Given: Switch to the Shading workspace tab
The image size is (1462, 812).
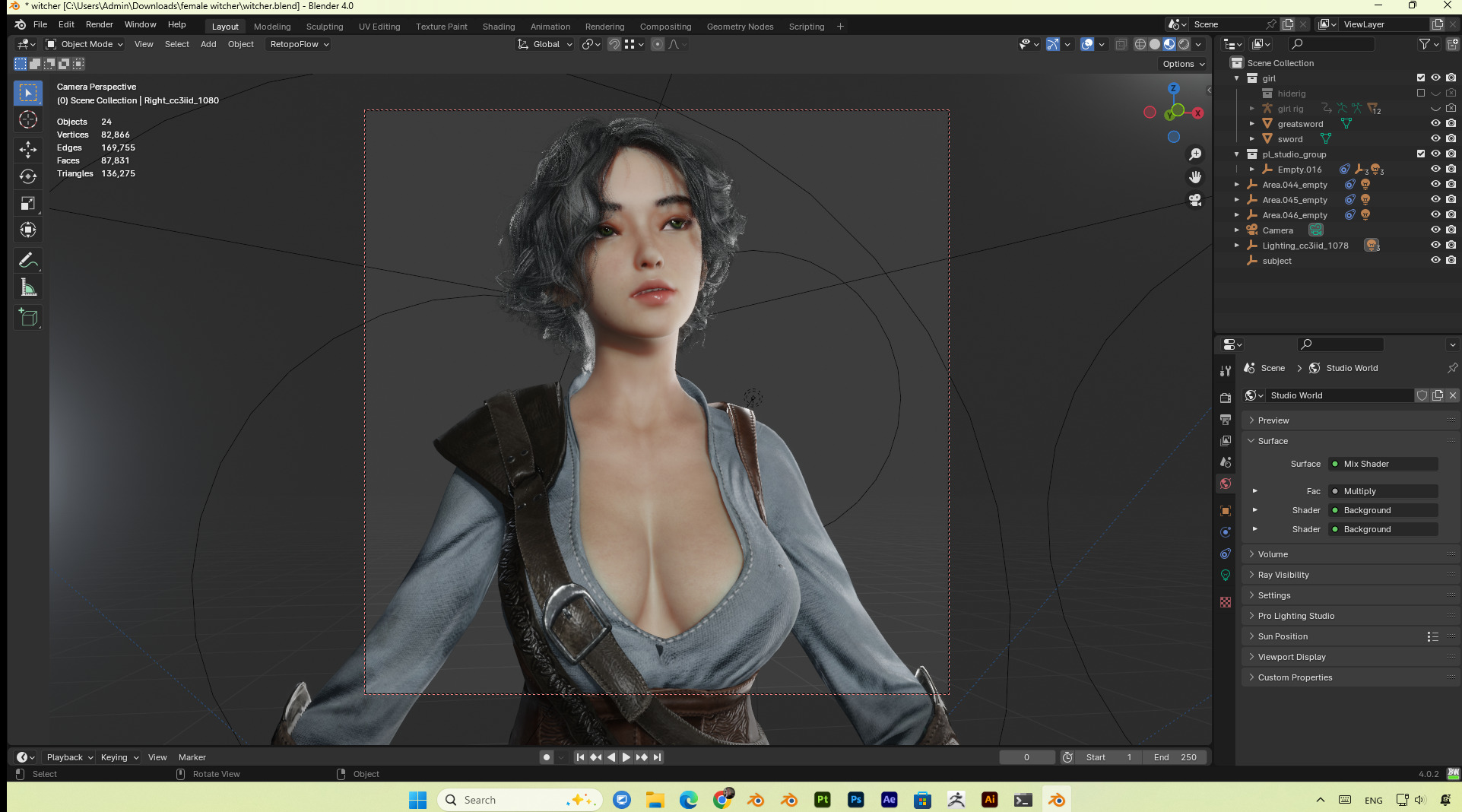Looking at the screenshot, I should (499, 27).
